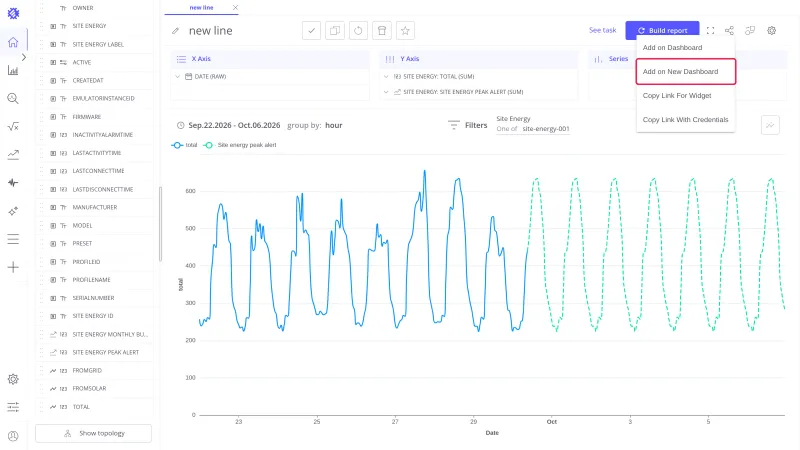Viewport: 800px width, 450px height.
Task: Click the chart type icon right of filters
Action: tap(770, 125)
